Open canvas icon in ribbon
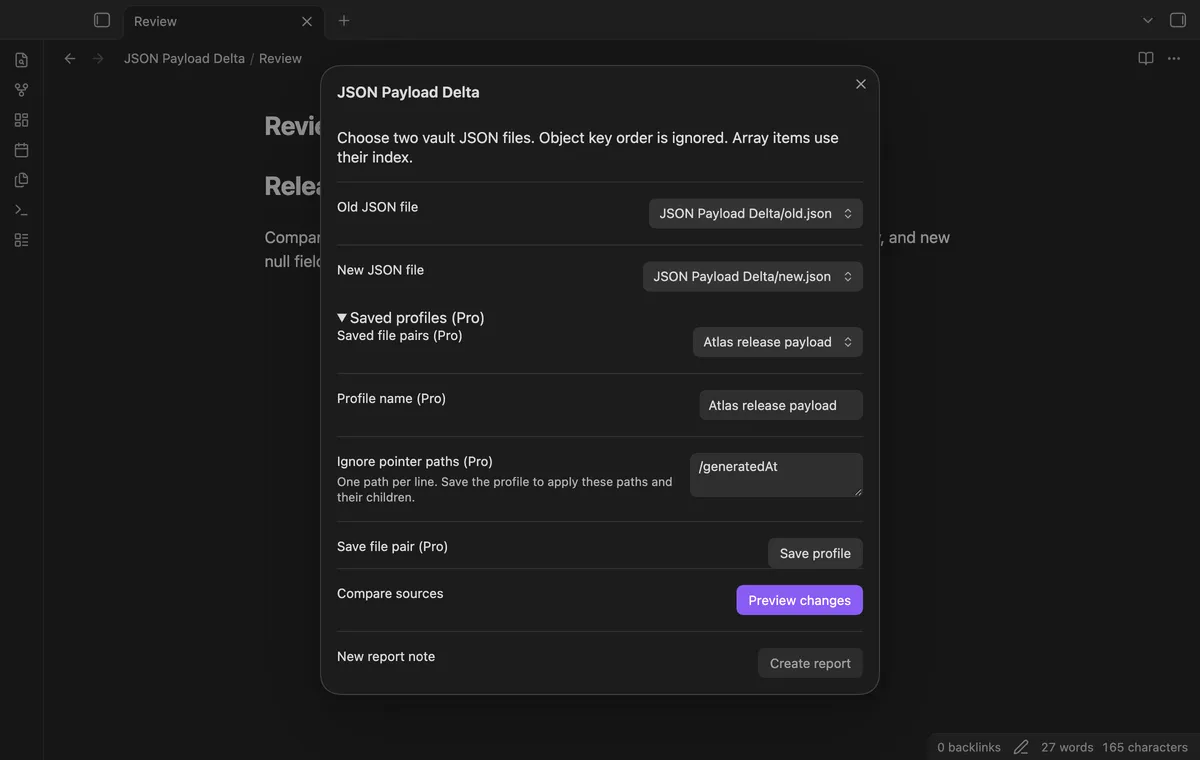This screenshot has width=1200, height=760. (x=21, y=120)
